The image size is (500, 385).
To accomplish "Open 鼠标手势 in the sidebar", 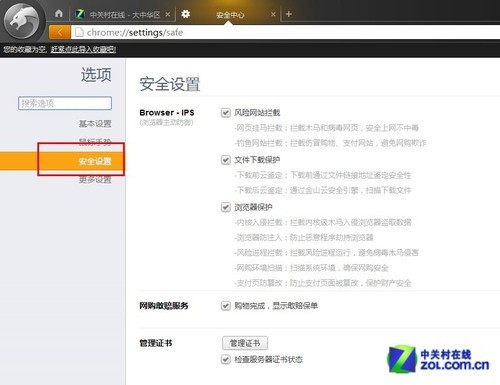I will [x=95, y=142].
